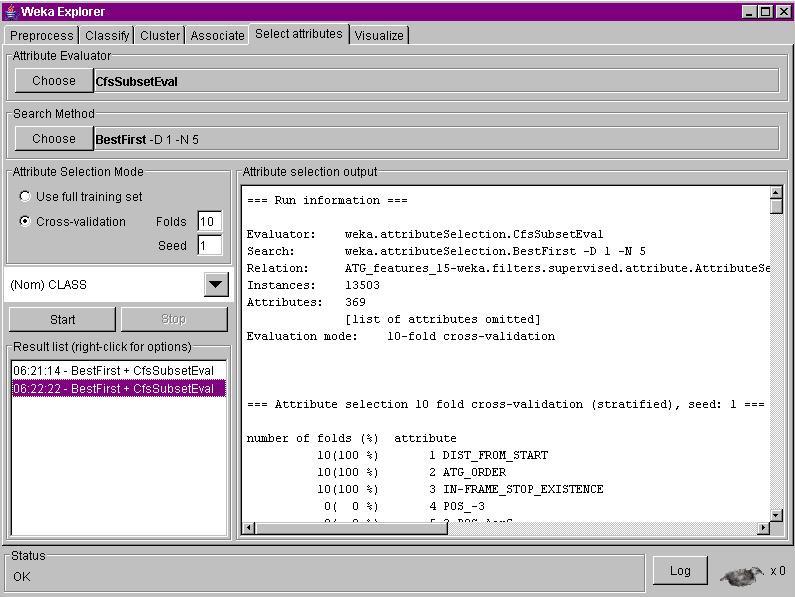Close the Weka Explorer window
The height and width of the screenshot is (597, 795).
pyautogui.click(x=783, y=11)
